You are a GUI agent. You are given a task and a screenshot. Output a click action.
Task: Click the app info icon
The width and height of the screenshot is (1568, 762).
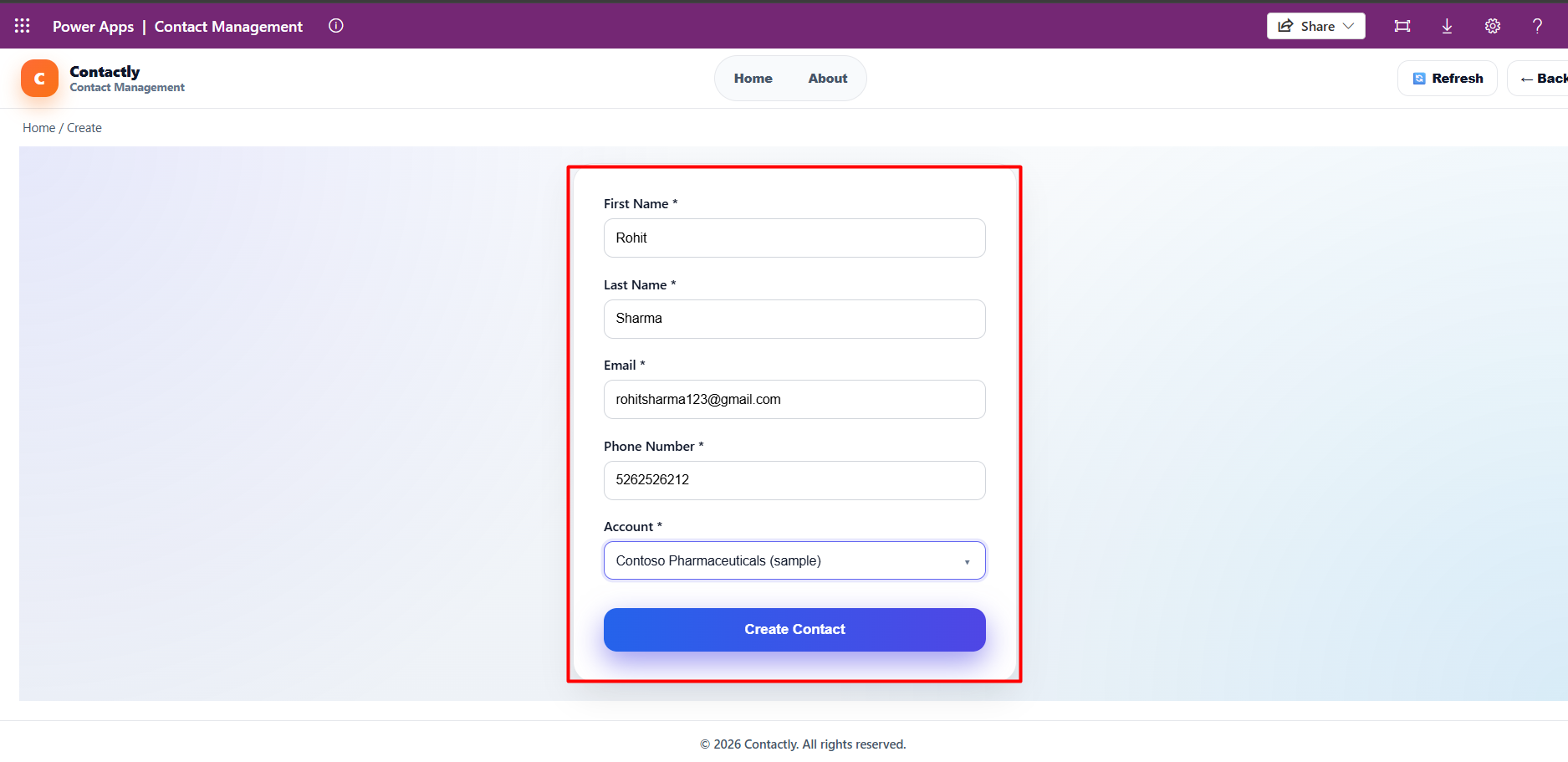click(336, 26)
